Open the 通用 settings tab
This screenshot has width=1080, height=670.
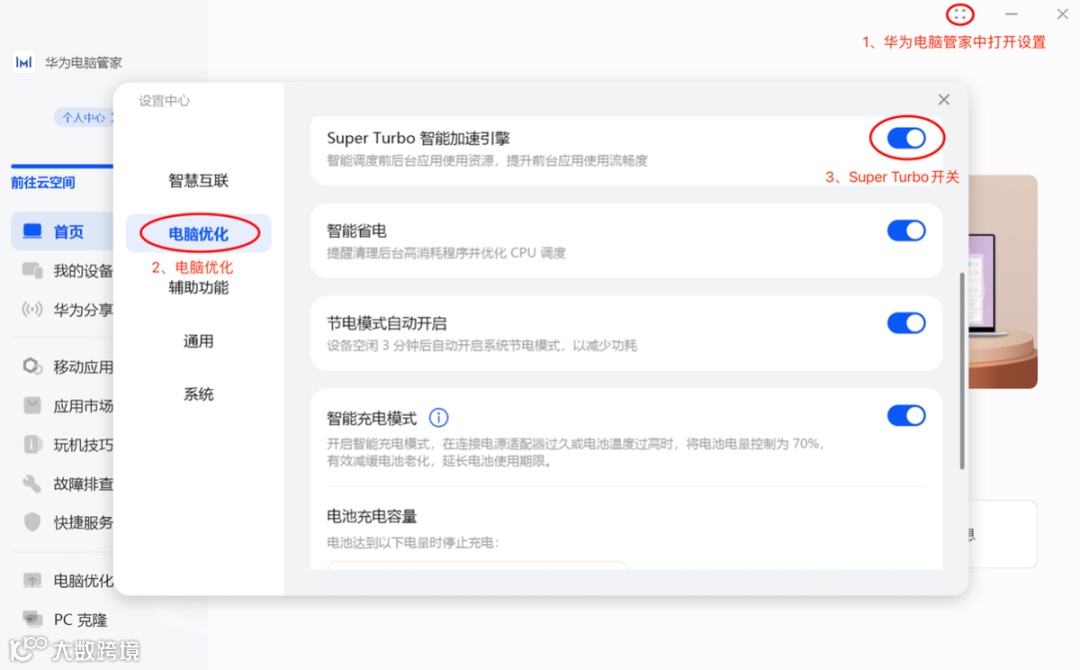[198, 341]
